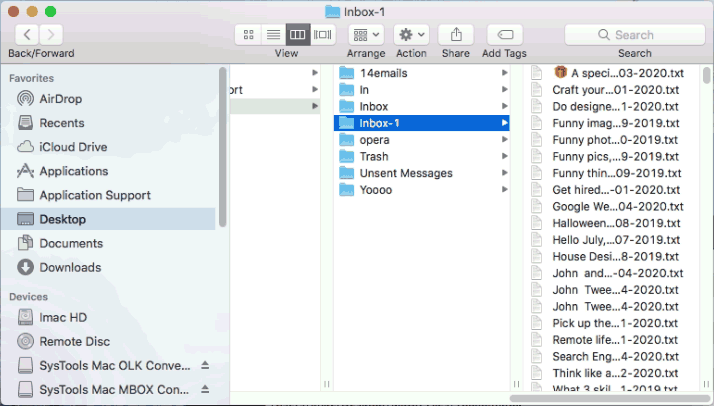Image resolution: width=714 pixels, height=406 pixels.
Task: Expand the Trash folder arrow
Action: click(x=505, y=156)
